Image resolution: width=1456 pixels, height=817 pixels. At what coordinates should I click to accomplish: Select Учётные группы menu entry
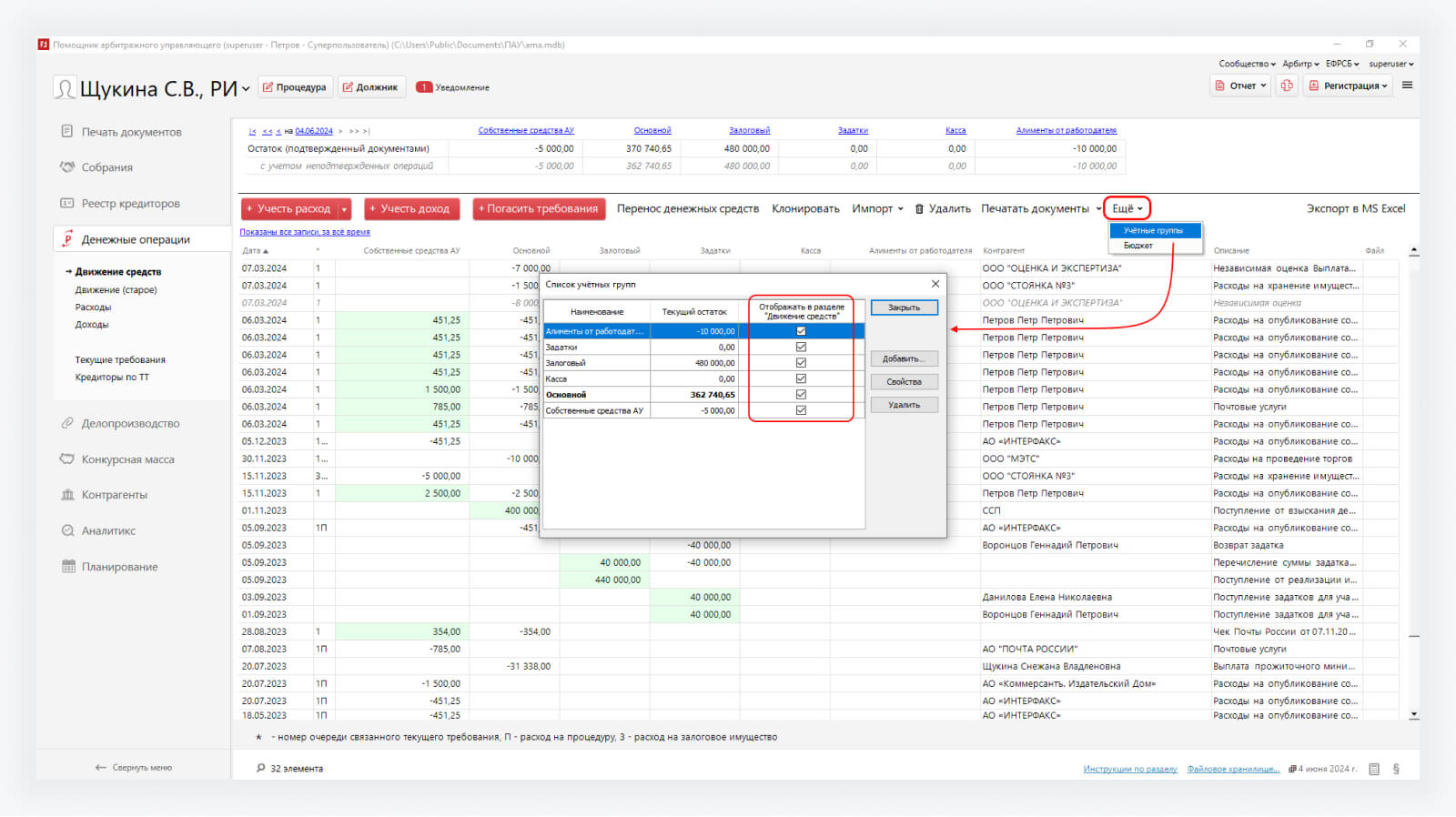[1155, 230]
